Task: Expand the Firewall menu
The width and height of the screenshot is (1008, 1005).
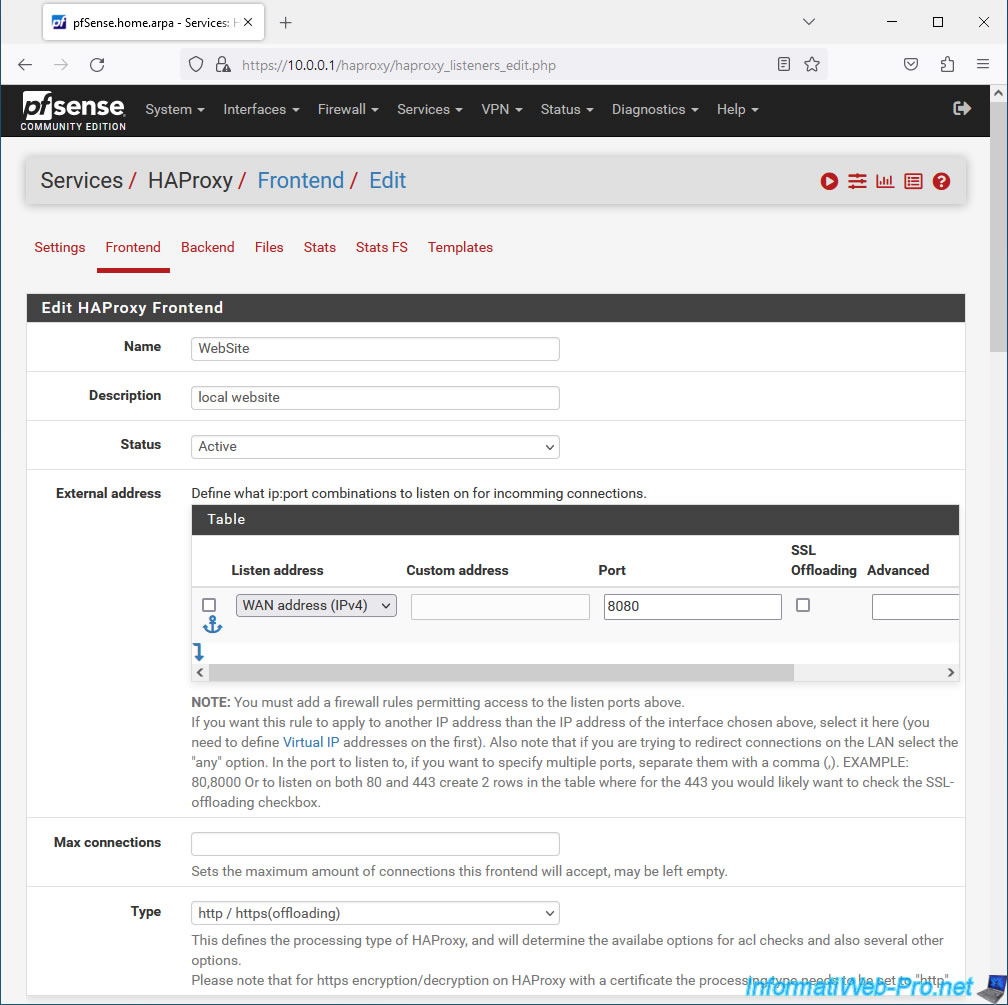Action: pos(348,109)
